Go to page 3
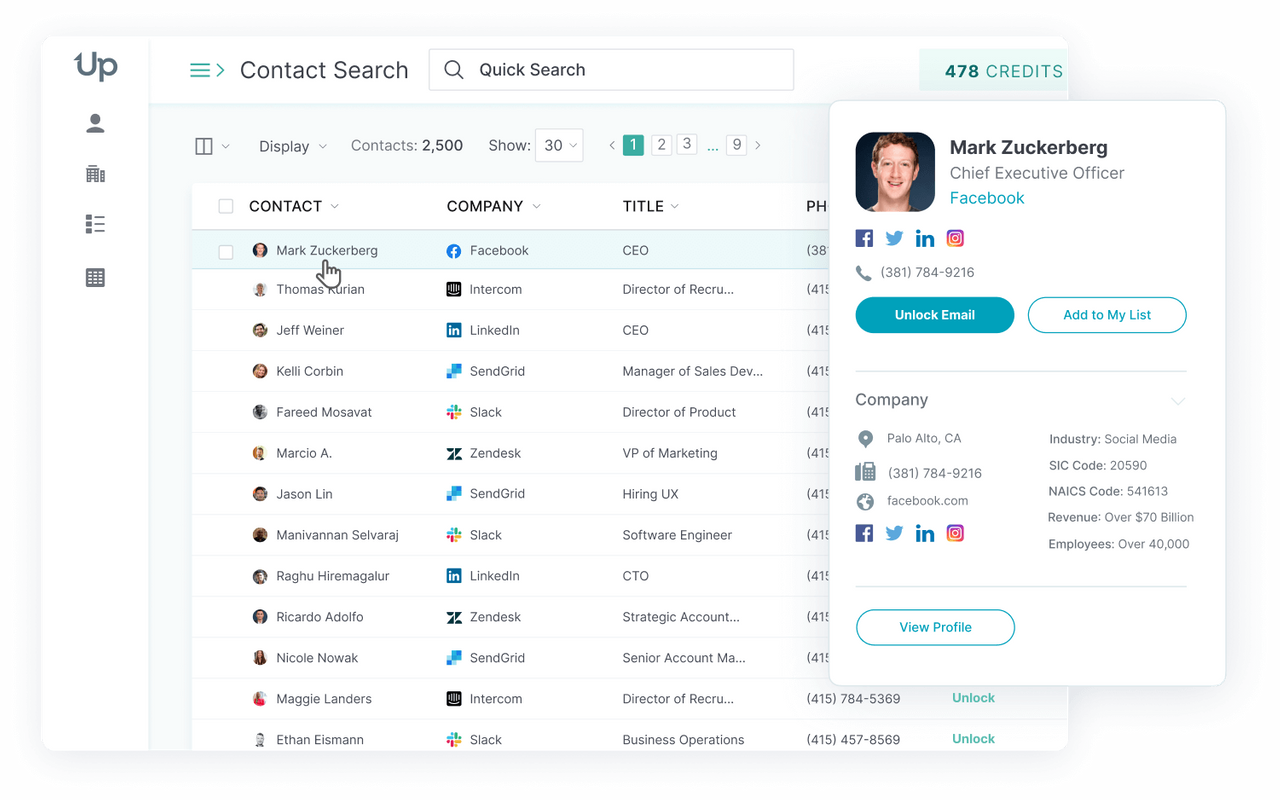This screenshot has width=1280, height=800. (687, 145)
